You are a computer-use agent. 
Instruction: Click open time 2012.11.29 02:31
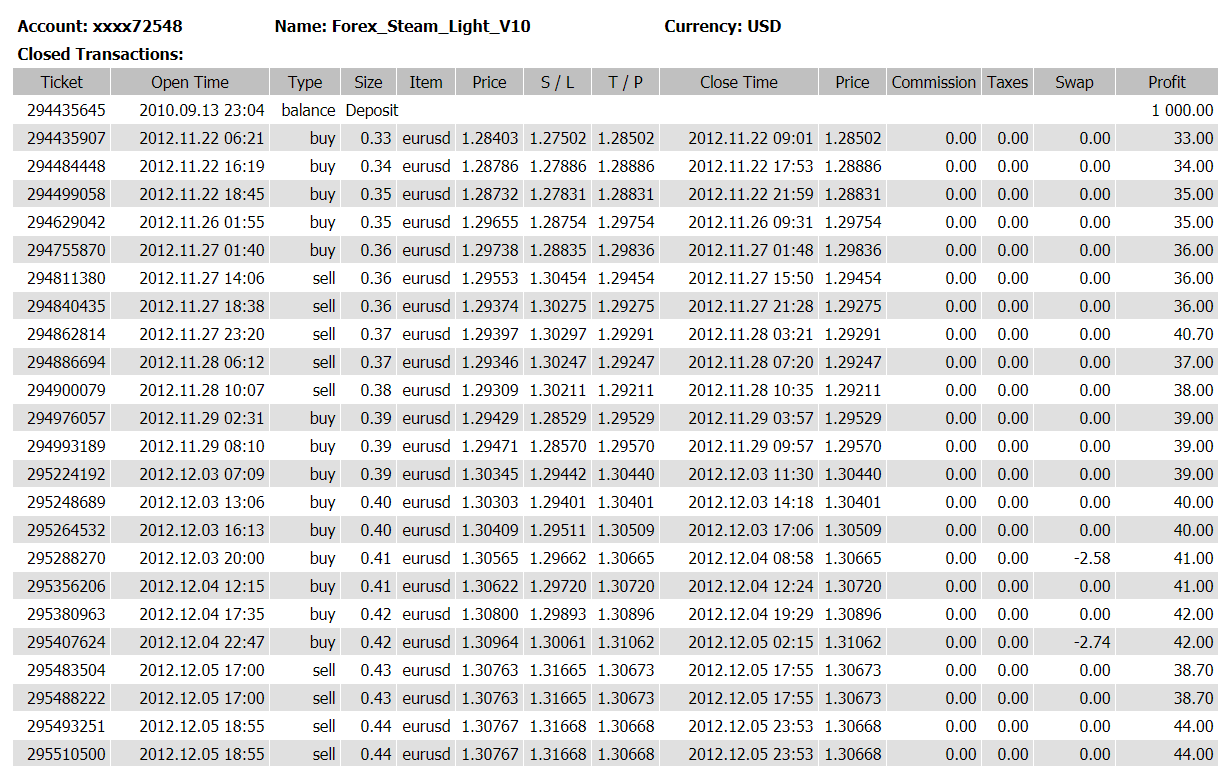(x=202, y=418)
